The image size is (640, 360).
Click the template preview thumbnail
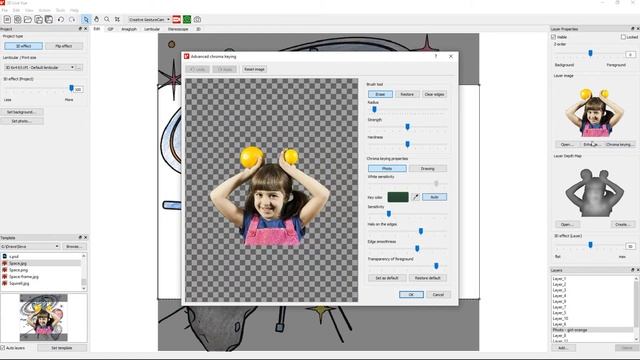pos(44,318)
